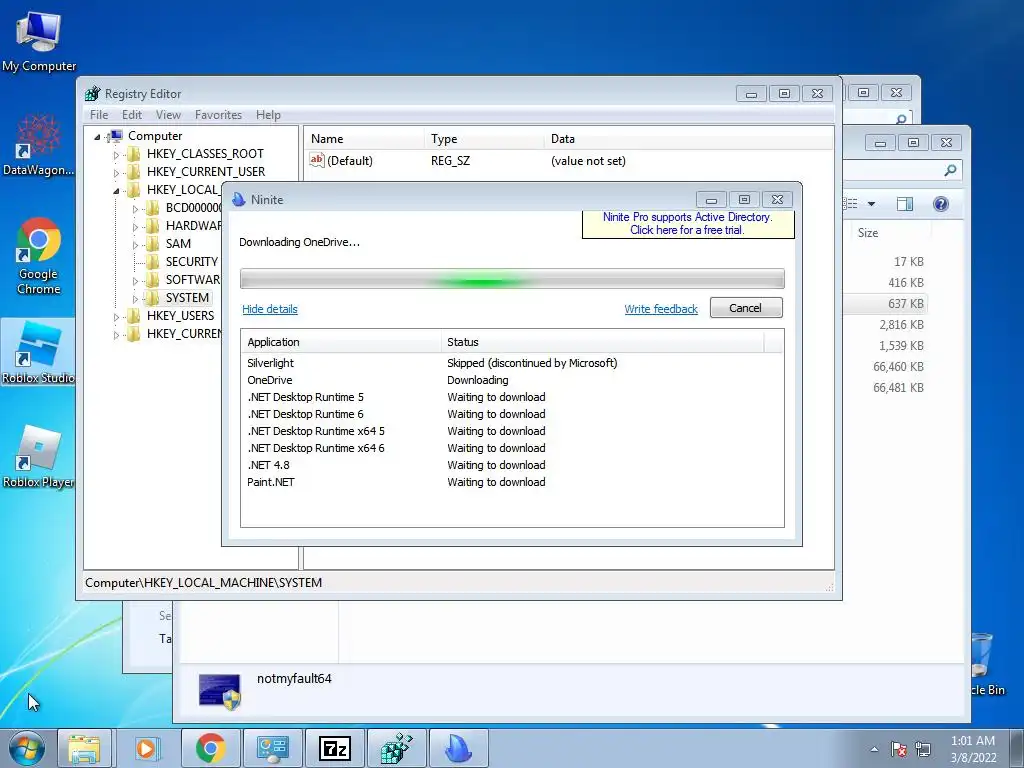Select the notmyfault64 file thumbnail
The width and height of the screenshot is (1024, 768).
[219, 691]
